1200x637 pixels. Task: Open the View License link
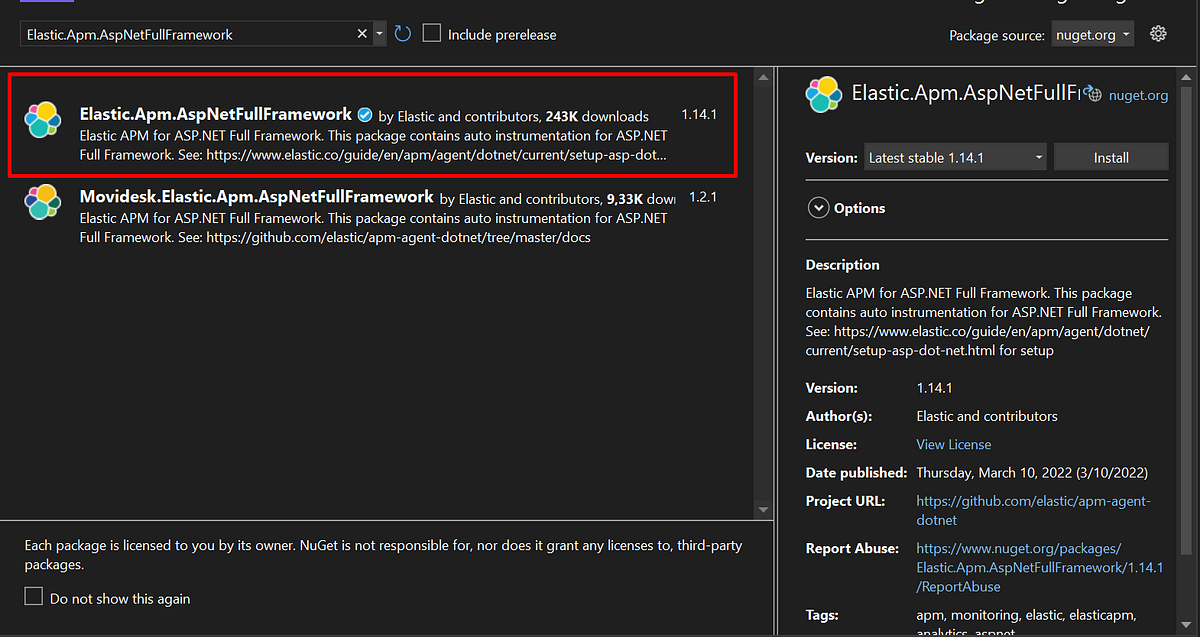pyautogui.click(x=953, y=444)
